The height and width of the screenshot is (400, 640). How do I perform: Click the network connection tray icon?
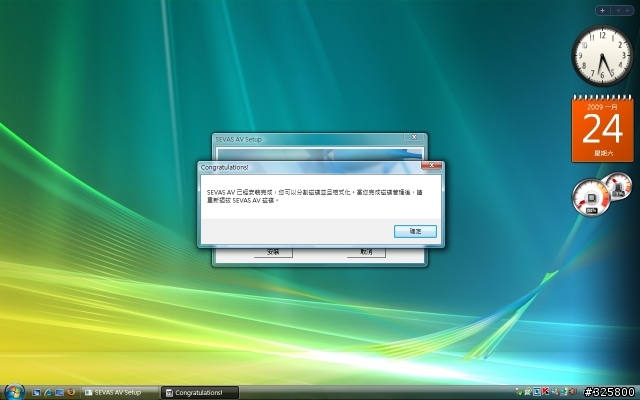564,391
